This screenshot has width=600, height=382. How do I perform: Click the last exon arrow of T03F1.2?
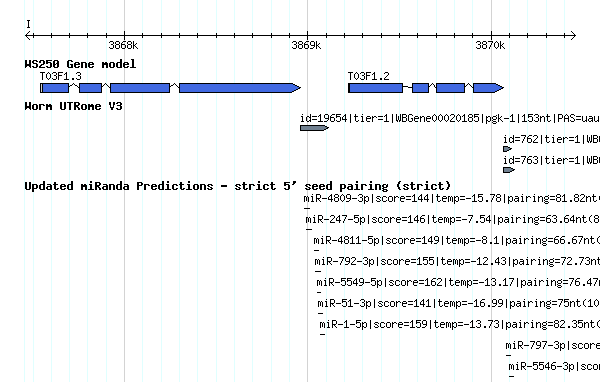489,88
